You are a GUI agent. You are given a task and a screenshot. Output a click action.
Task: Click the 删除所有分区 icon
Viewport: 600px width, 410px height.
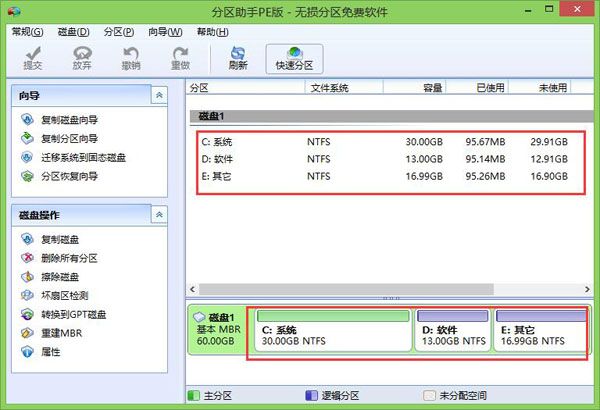27,258
